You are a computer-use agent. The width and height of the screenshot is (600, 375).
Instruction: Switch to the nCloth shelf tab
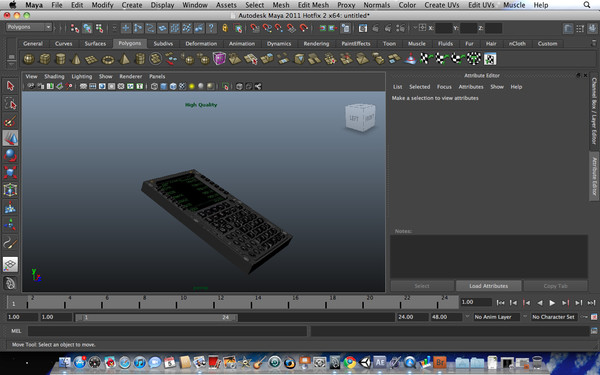tap(517, 44)
